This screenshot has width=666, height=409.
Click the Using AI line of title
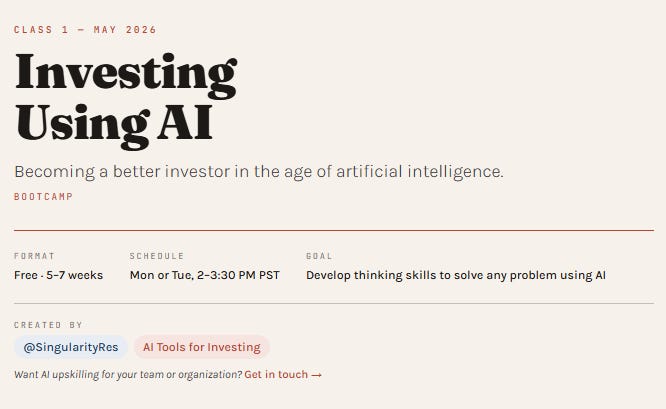pos(113,127)
